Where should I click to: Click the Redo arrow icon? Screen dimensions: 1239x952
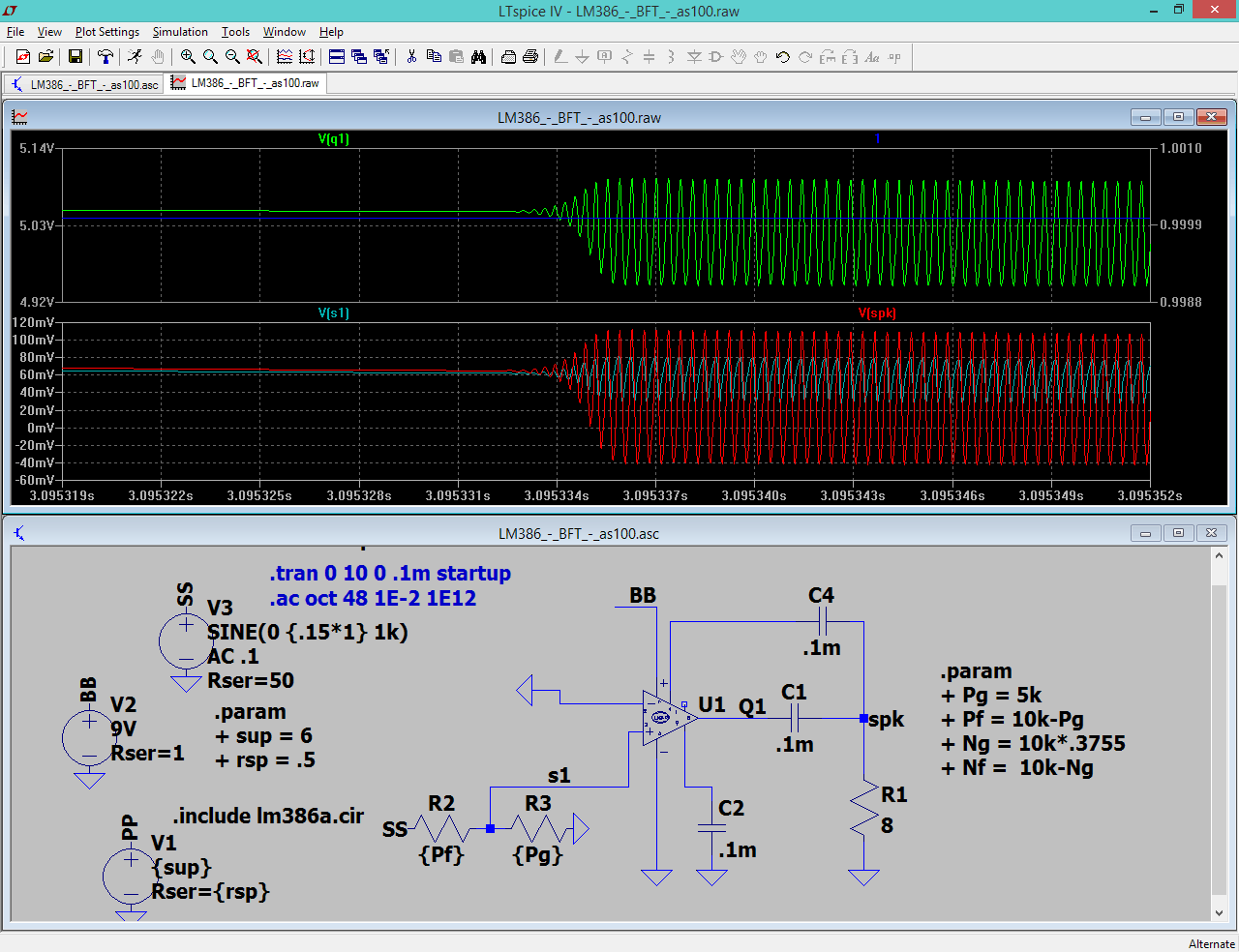805,57
